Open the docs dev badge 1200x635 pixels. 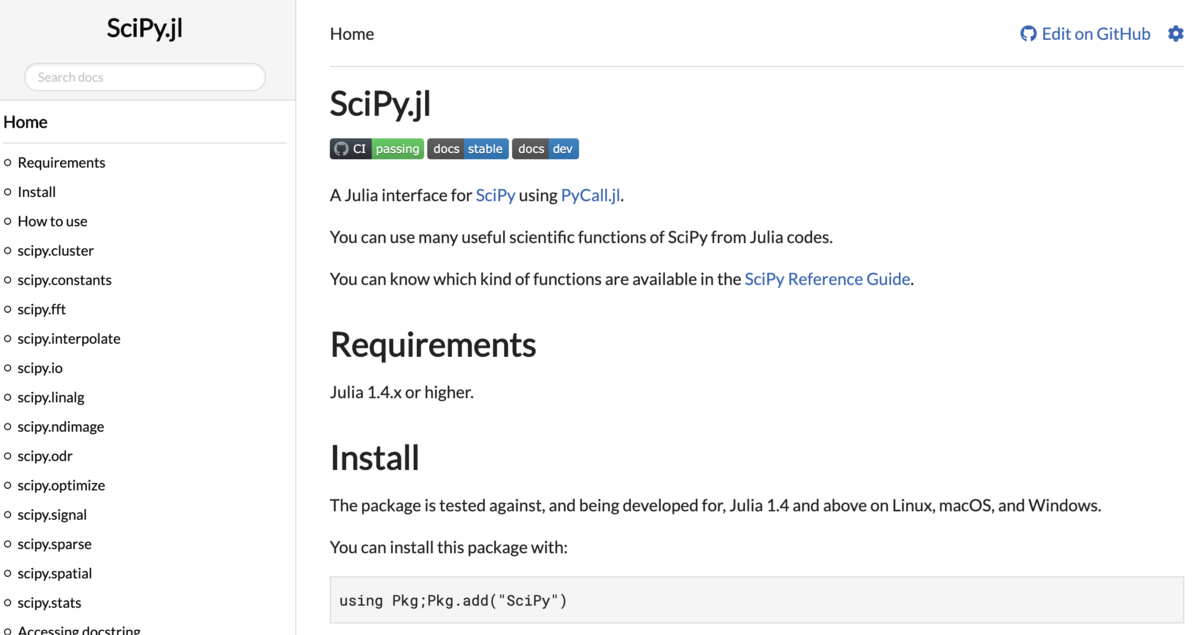click(545, 149)
